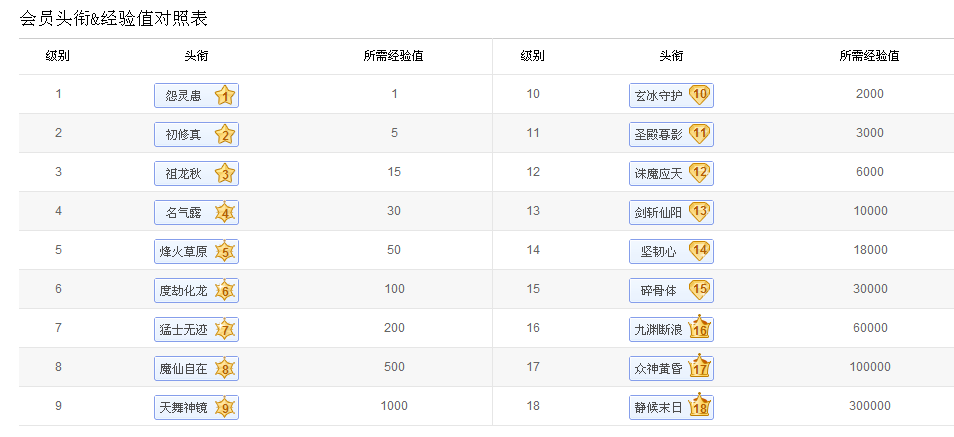Click the level 10 heart badge icon
954x437 pixels.
coord(699,95)
